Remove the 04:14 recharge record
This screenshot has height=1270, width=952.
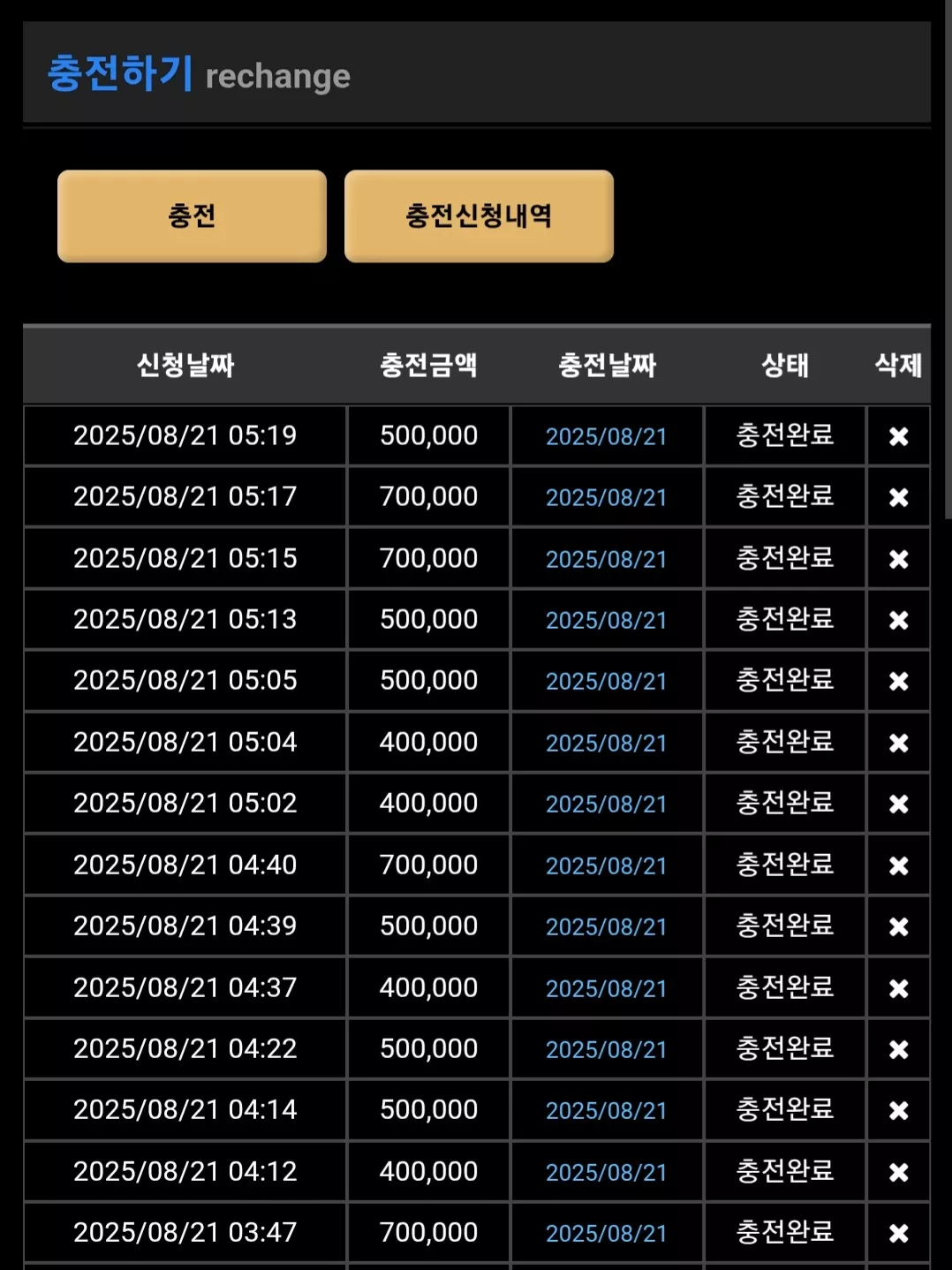[x=898, y=1110]
